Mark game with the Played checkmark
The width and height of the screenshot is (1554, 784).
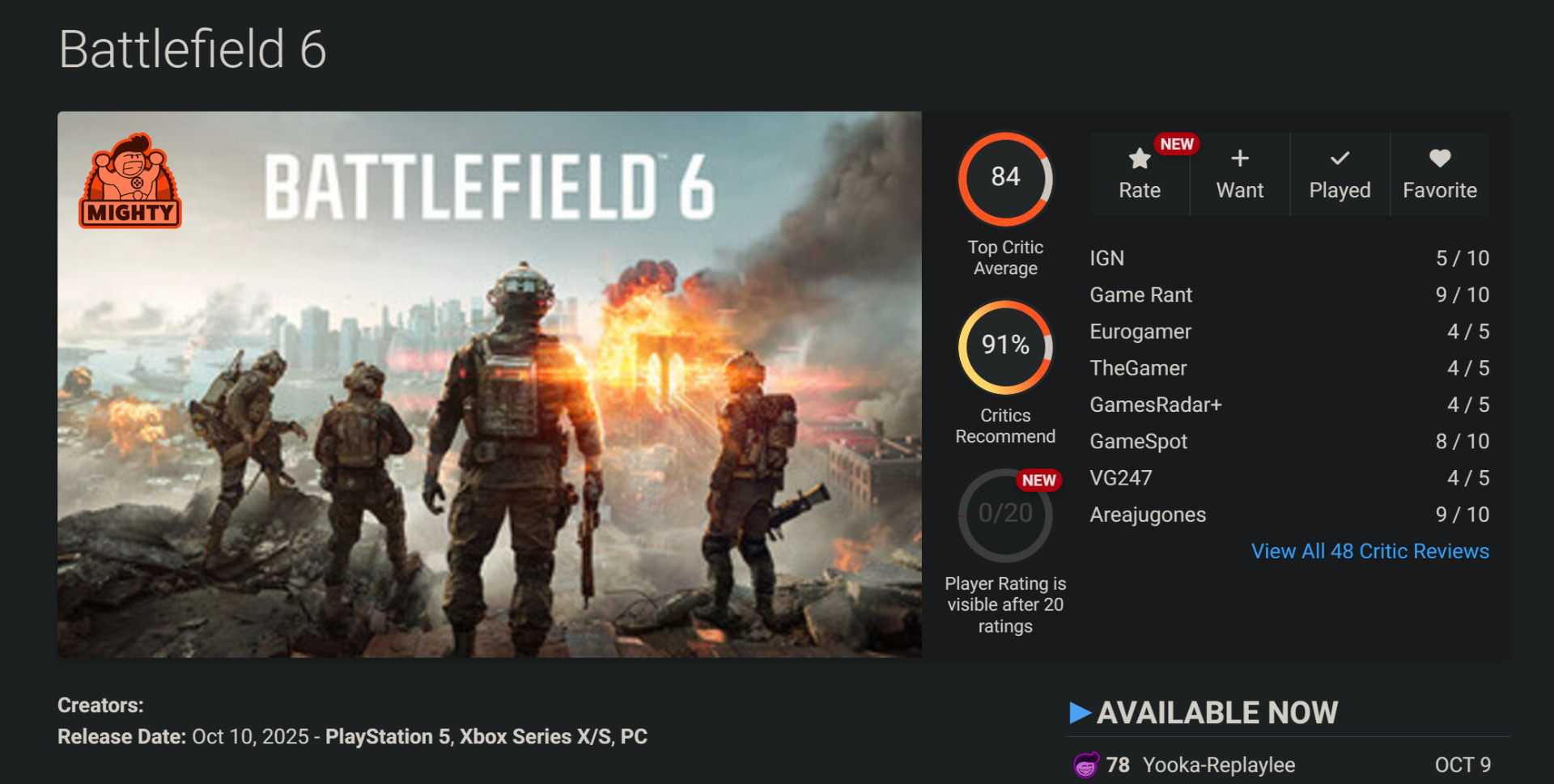[1340, 159]
